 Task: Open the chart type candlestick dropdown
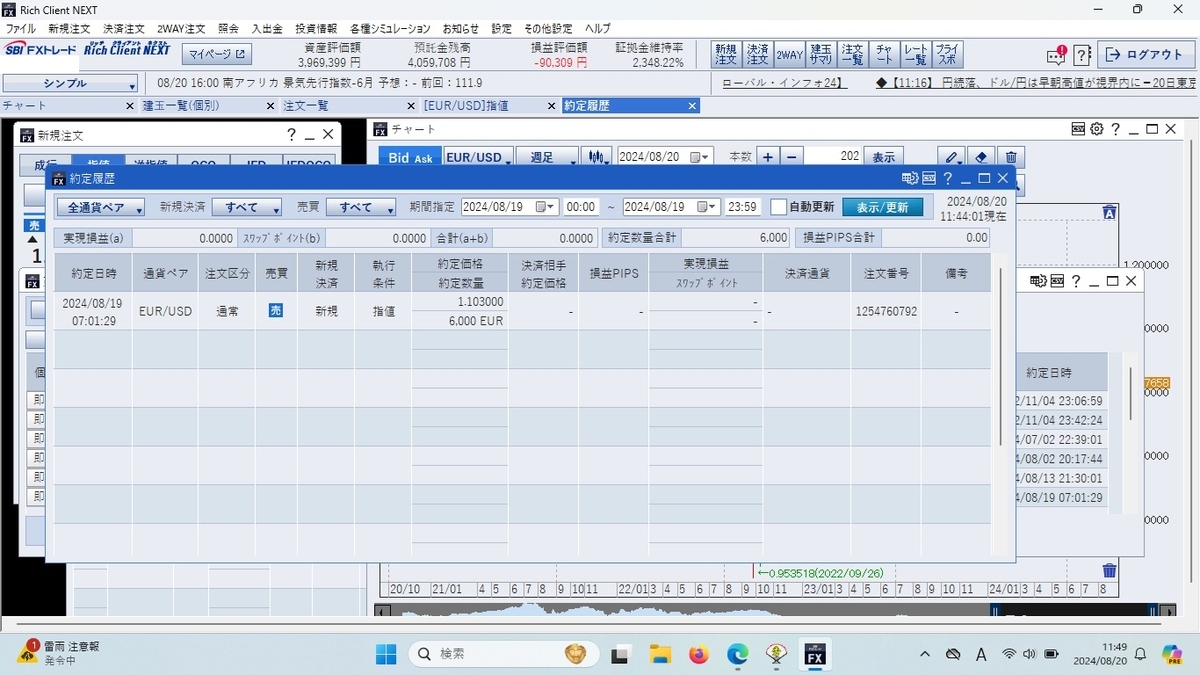point(598,157)
